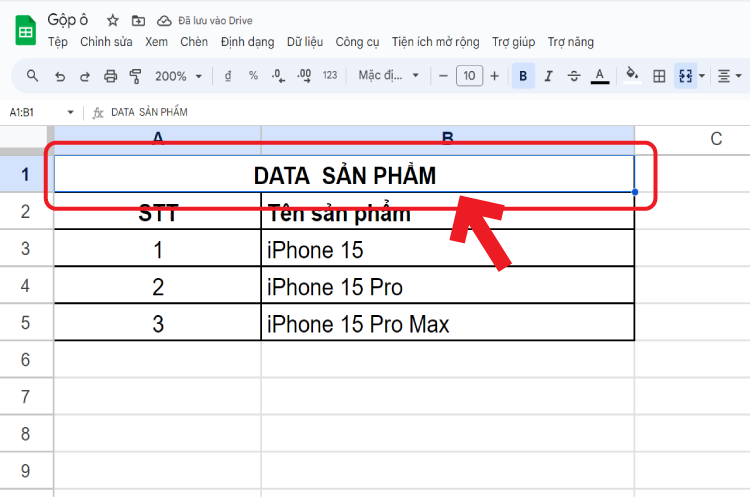Open the Google Sheets home icon

tap(25, 31)
